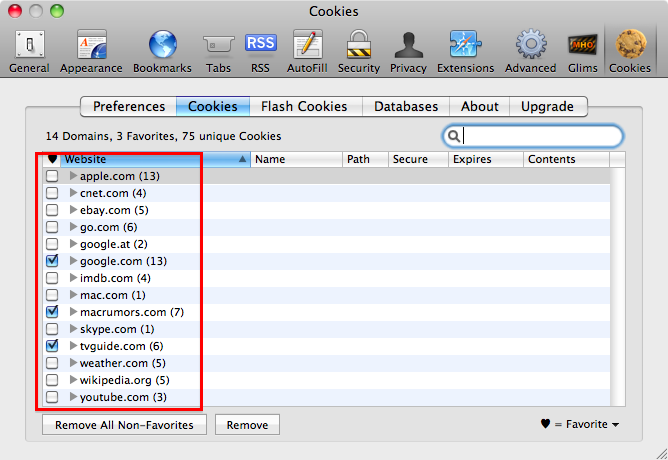Open the Security padlock pane
The image size is (668, 460).
tap(359, 52)
